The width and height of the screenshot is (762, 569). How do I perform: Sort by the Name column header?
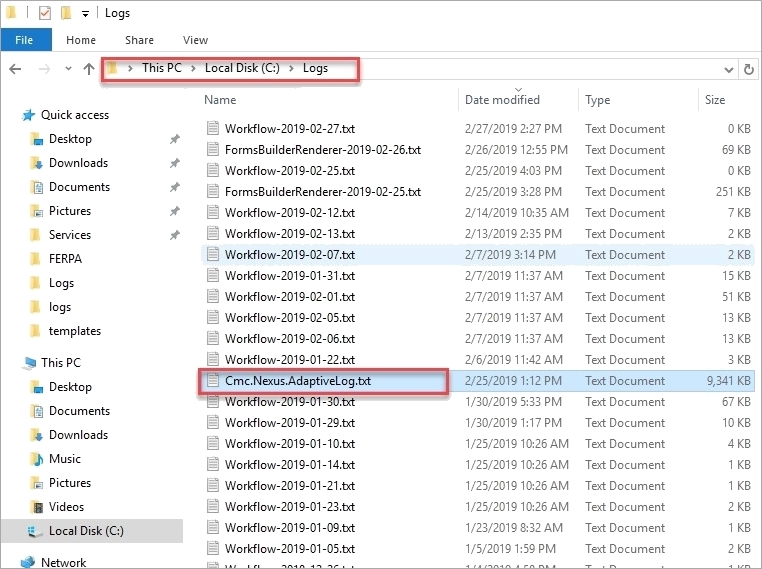pyautogui.click(x=220, y=100)
